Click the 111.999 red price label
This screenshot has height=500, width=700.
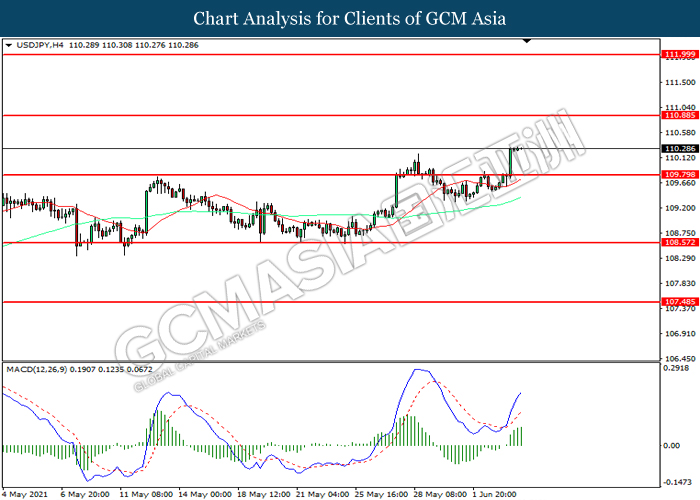[x=679, y=54]
